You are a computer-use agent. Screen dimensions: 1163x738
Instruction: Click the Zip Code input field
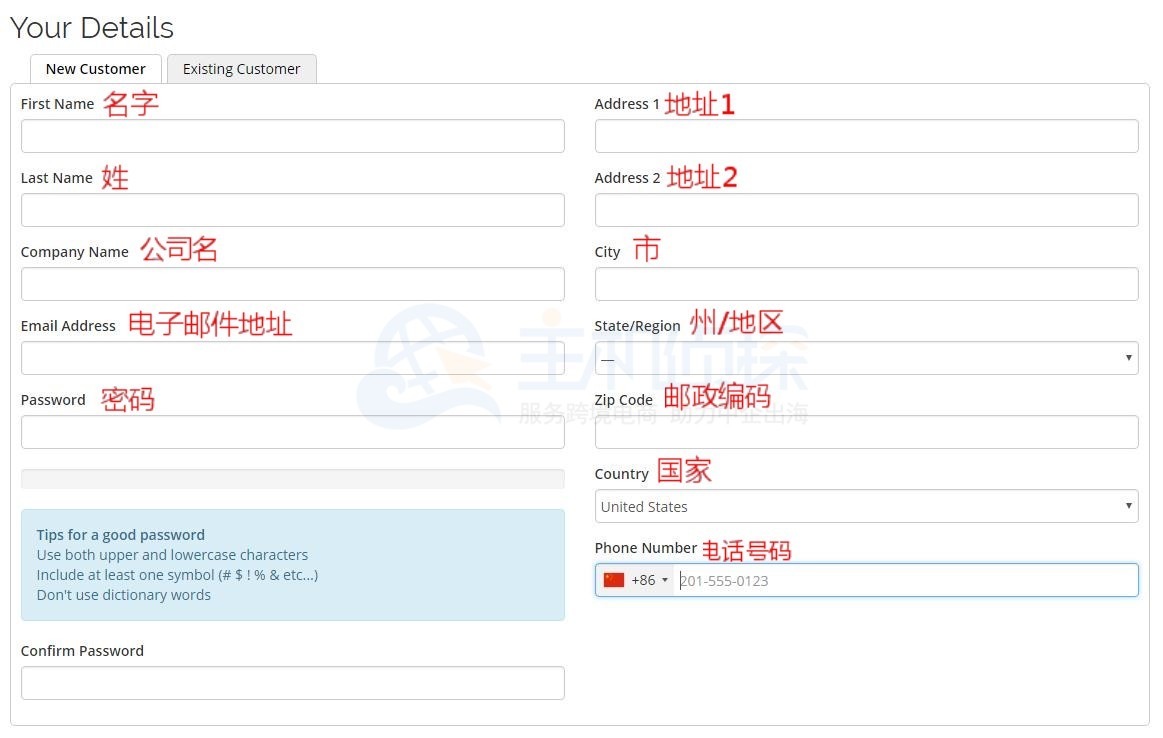(x=866, y=432)
